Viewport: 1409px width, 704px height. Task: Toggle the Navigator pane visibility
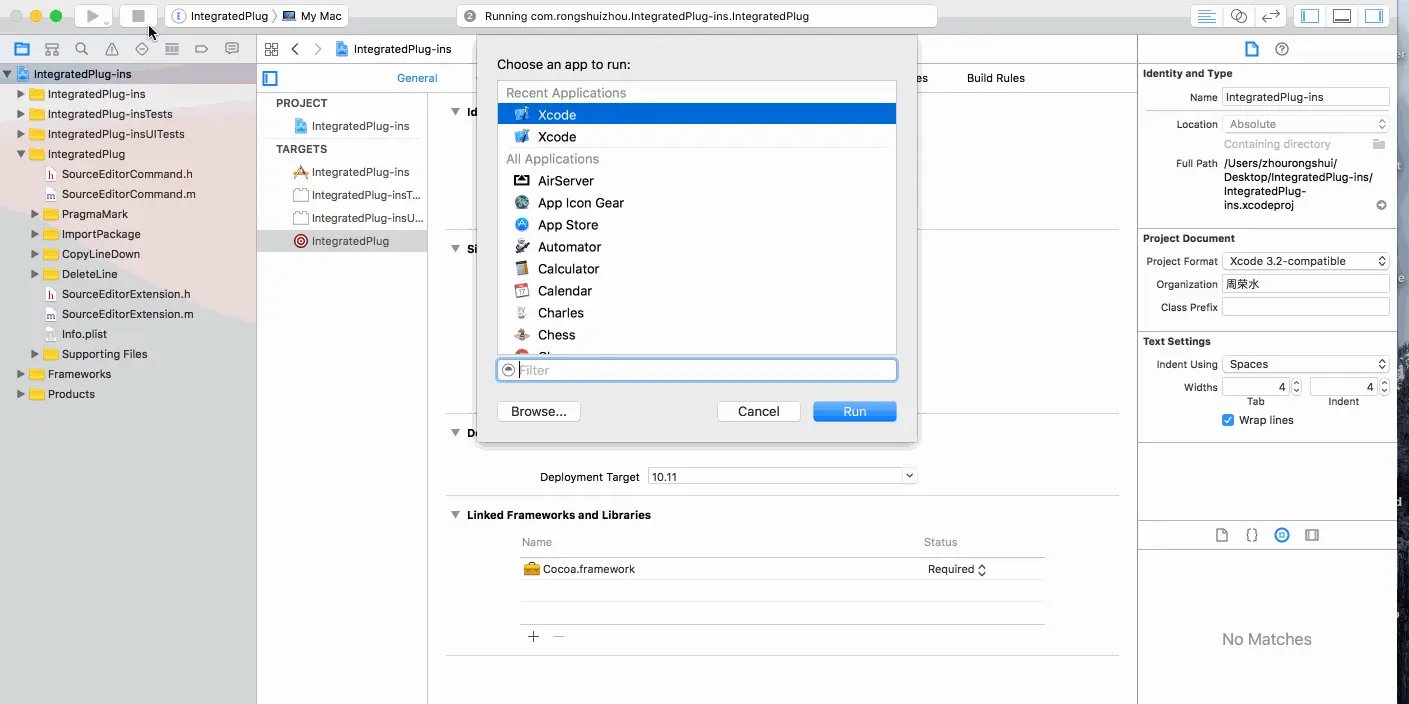(x=1310, y=16)
